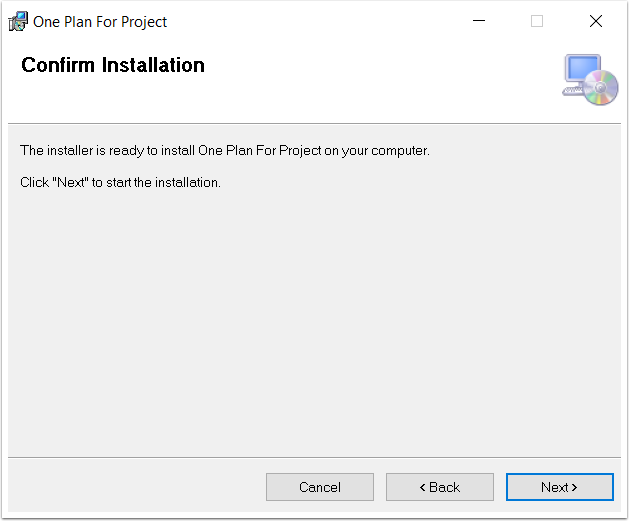Click the "One Plan For Project" title text
Viewport: 629px width, 521px height.
100,22
